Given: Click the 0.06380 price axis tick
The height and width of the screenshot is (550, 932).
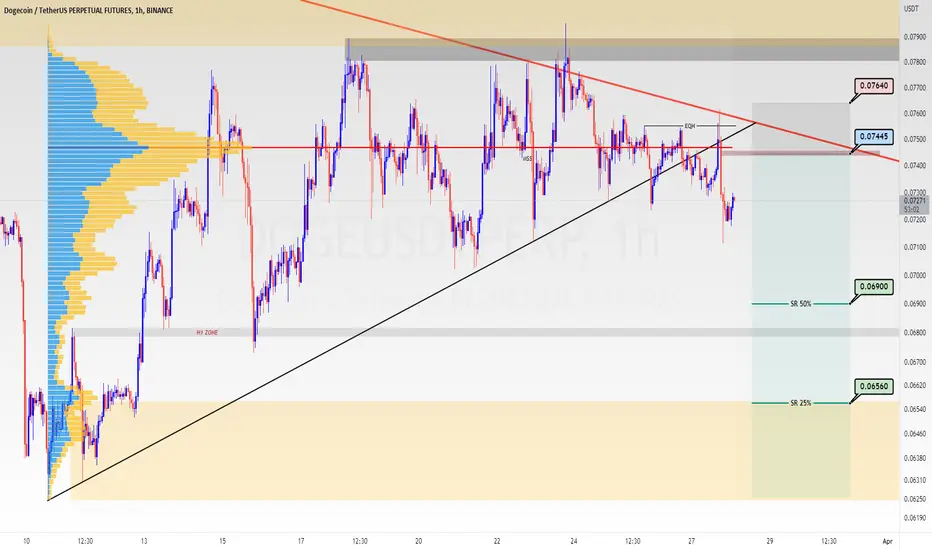Looking at the screenshot, I should 914,458.
